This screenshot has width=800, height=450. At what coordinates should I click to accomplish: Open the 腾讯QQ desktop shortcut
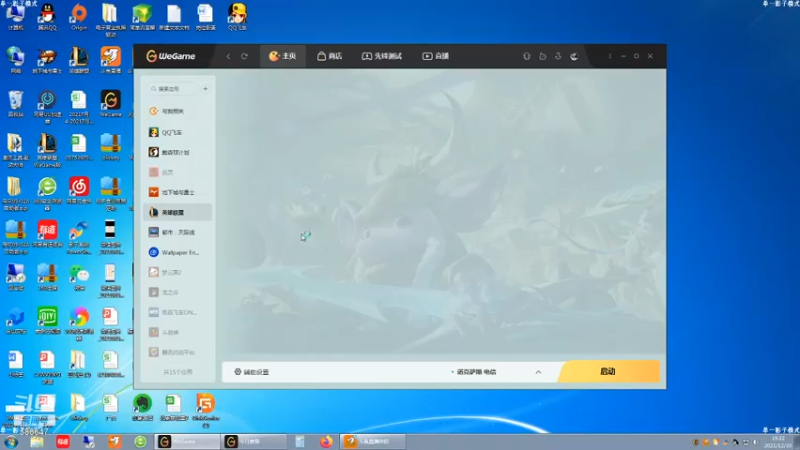47,17
